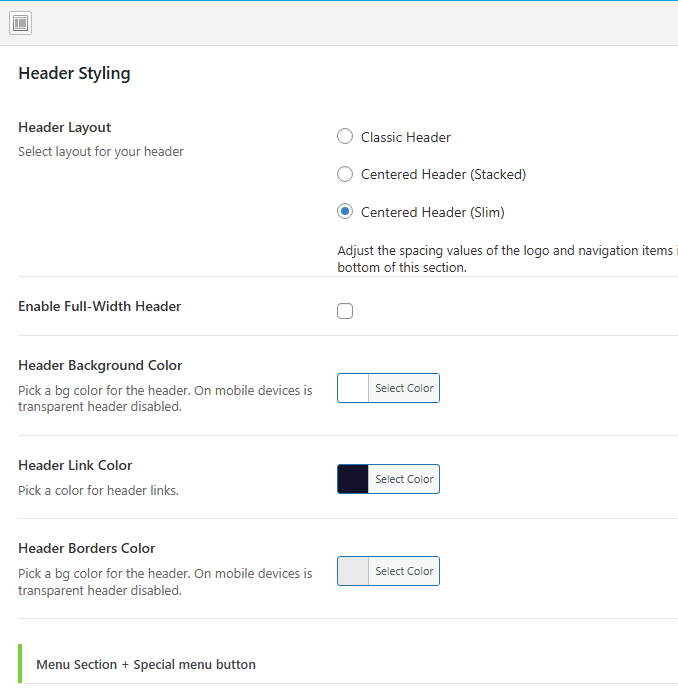Click the Header Styling section title
678x693 pixels.
click(74, 73)
